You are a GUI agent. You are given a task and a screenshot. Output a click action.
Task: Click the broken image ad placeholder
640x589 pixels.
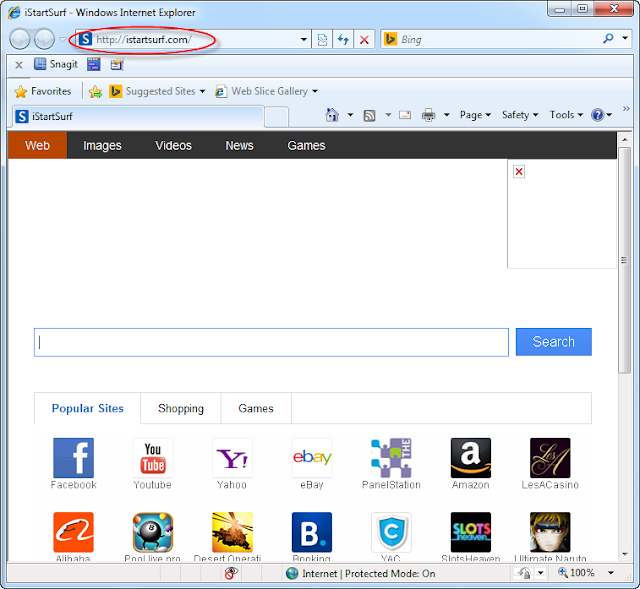562,214
